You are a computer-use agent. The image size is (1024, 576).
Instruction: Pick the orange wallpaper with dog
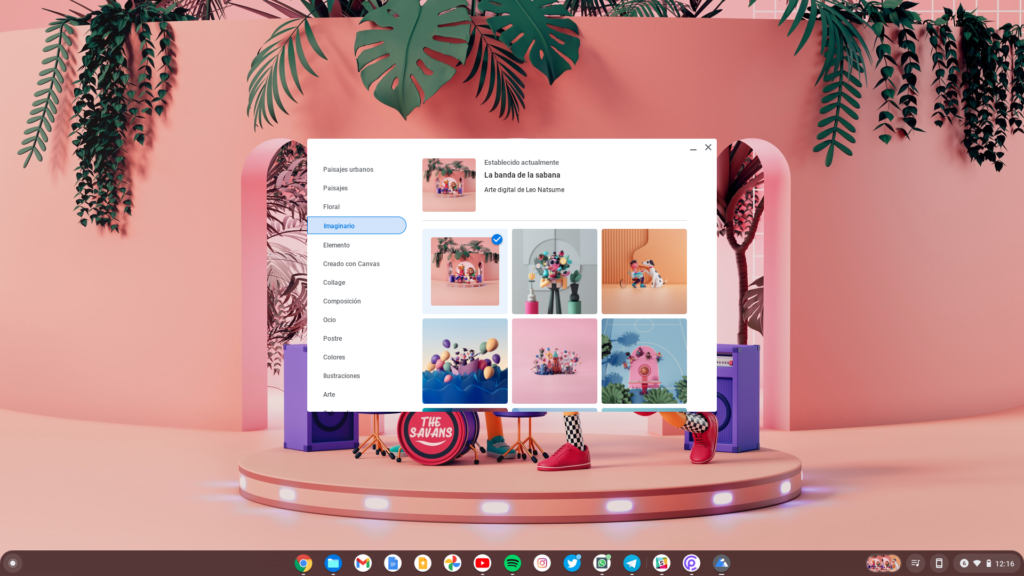[644, 271]
